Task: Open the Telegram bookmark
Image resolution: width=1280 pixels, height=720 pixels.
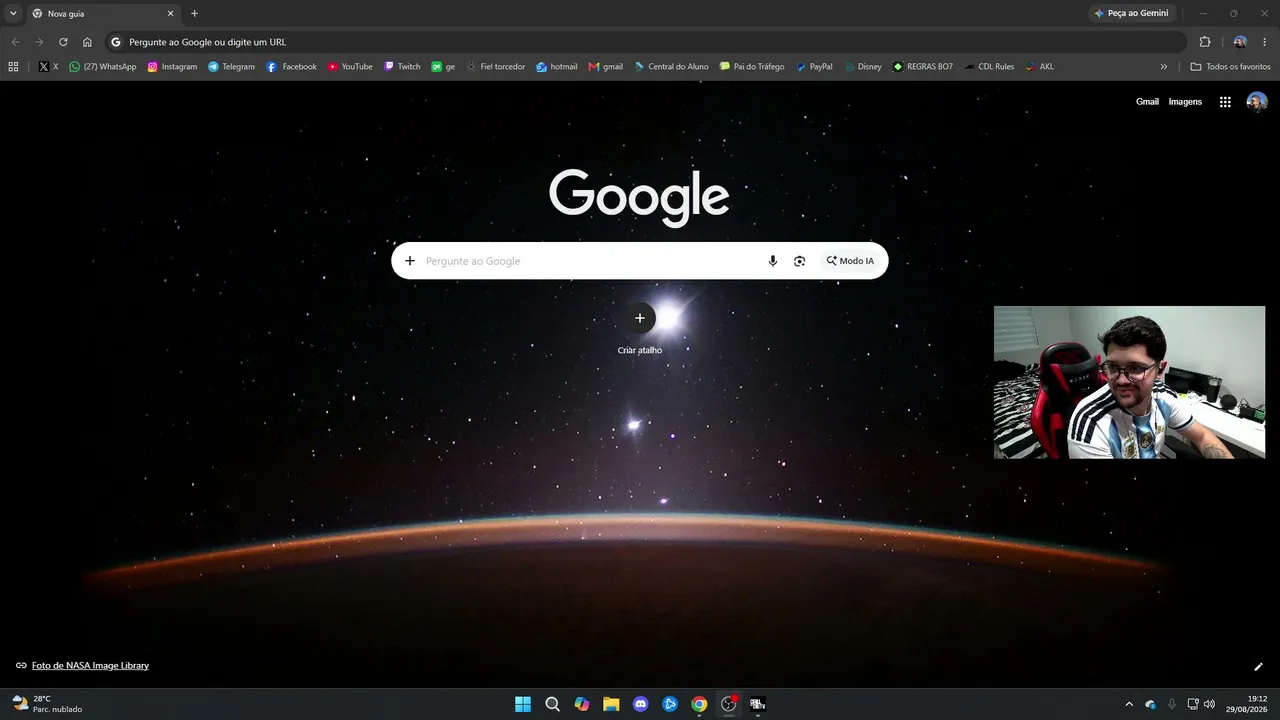Action: (231, 67)
